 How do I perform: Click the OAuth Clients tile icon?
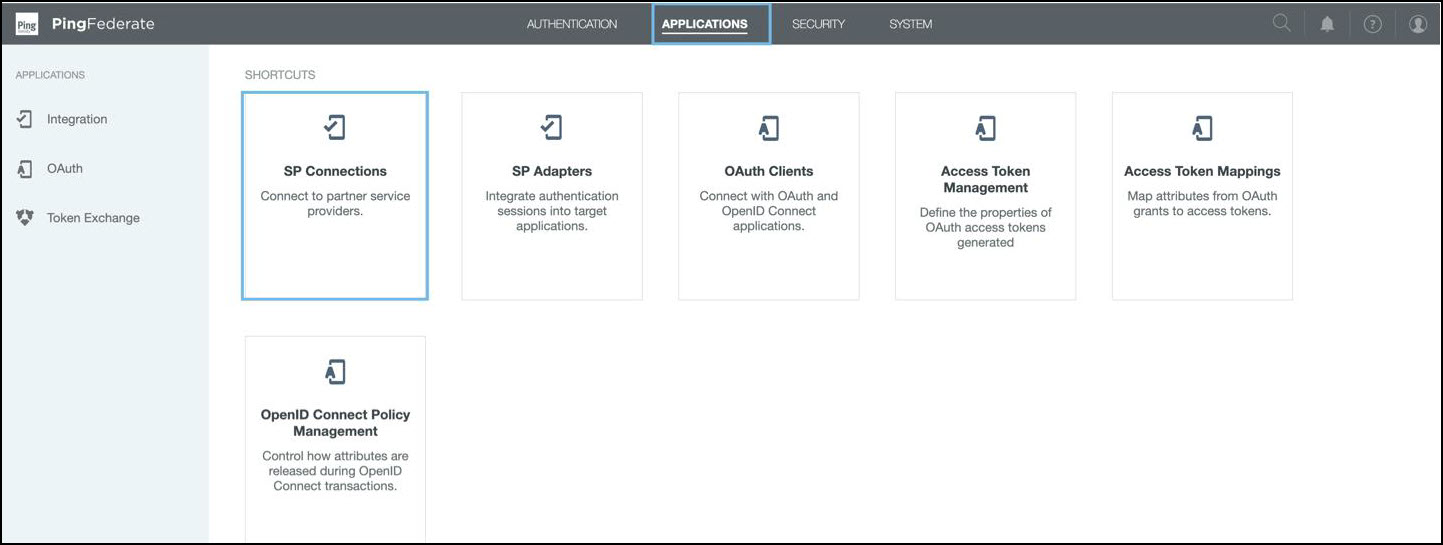click(x=768, y=127)
